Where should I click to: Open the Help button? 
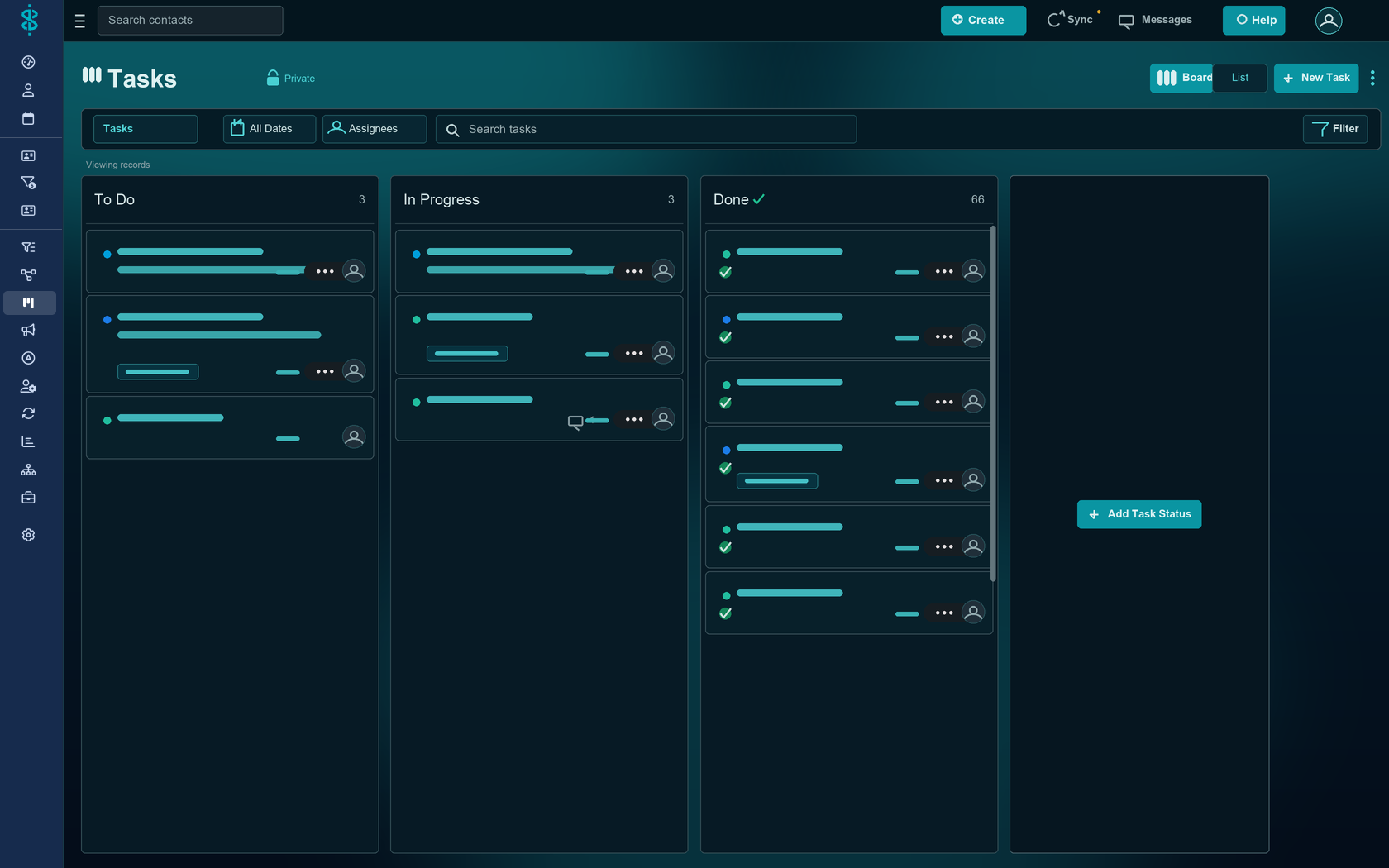click(x=1254, y=20)
